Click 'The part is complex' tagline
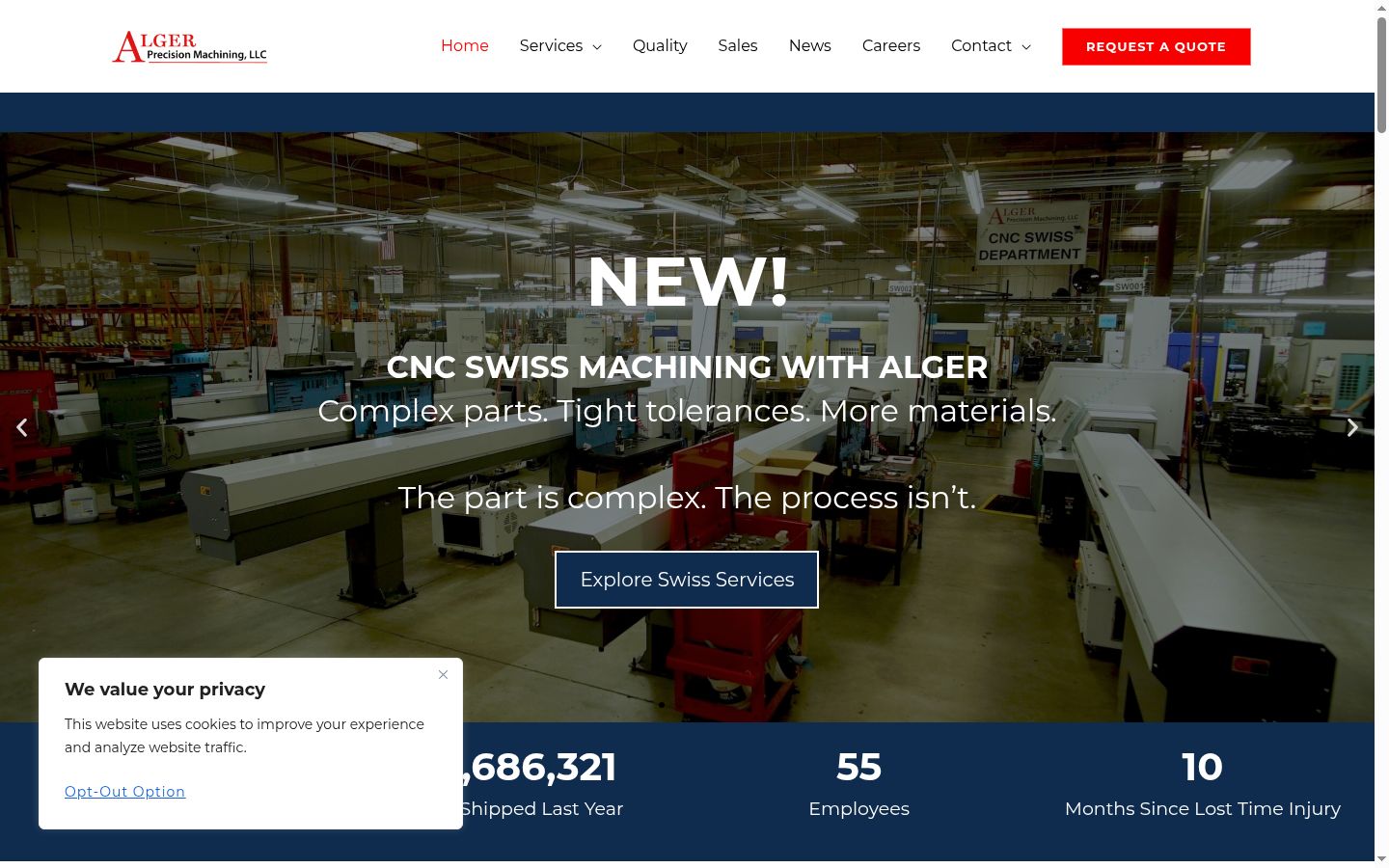Viewport: 1389px width, 868px height. [x=688, y=498]
